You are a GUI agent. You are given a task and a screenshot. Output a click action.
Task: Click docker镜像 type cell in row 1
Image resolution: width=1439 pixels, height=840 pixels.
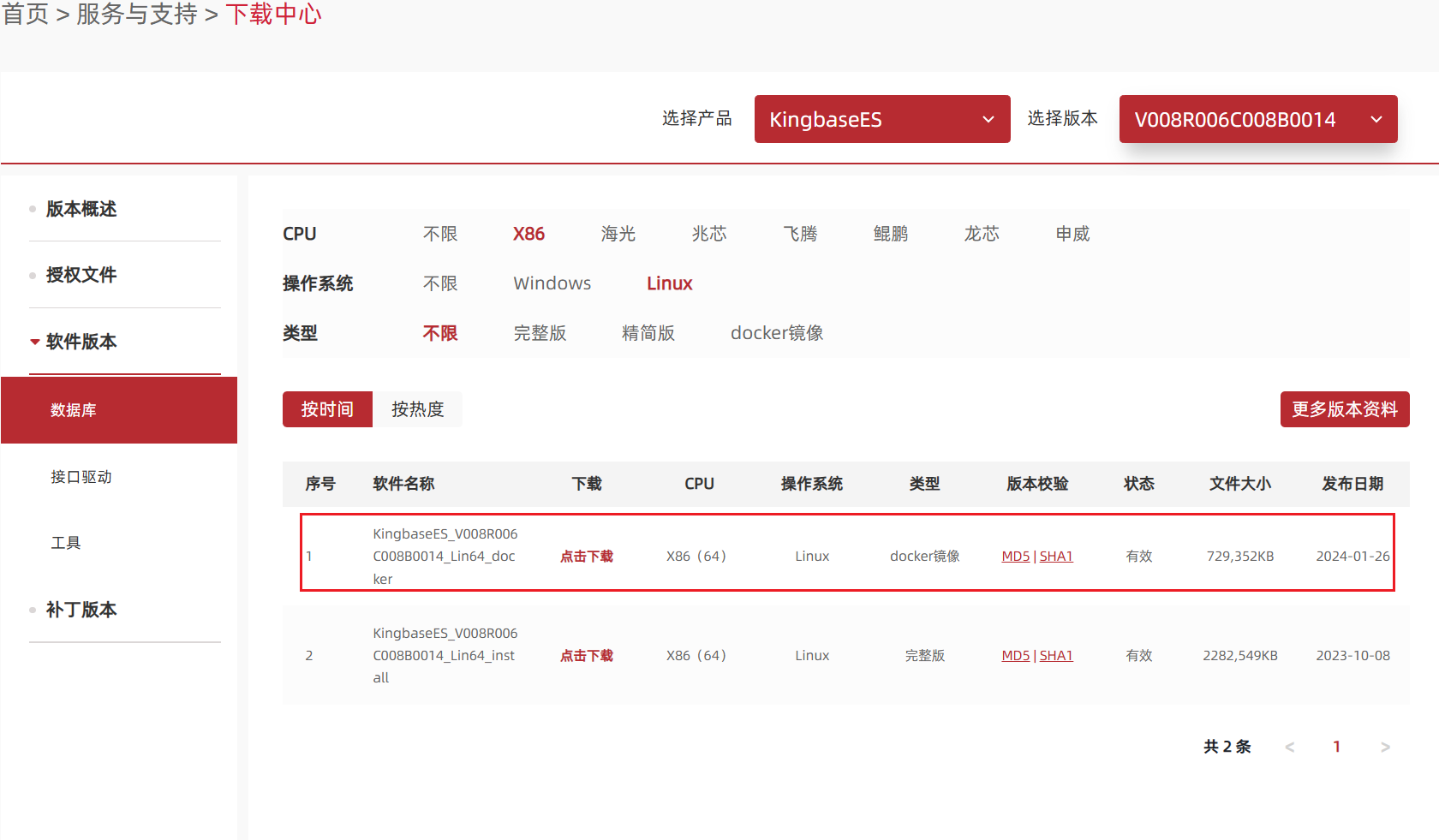[925, 557]
